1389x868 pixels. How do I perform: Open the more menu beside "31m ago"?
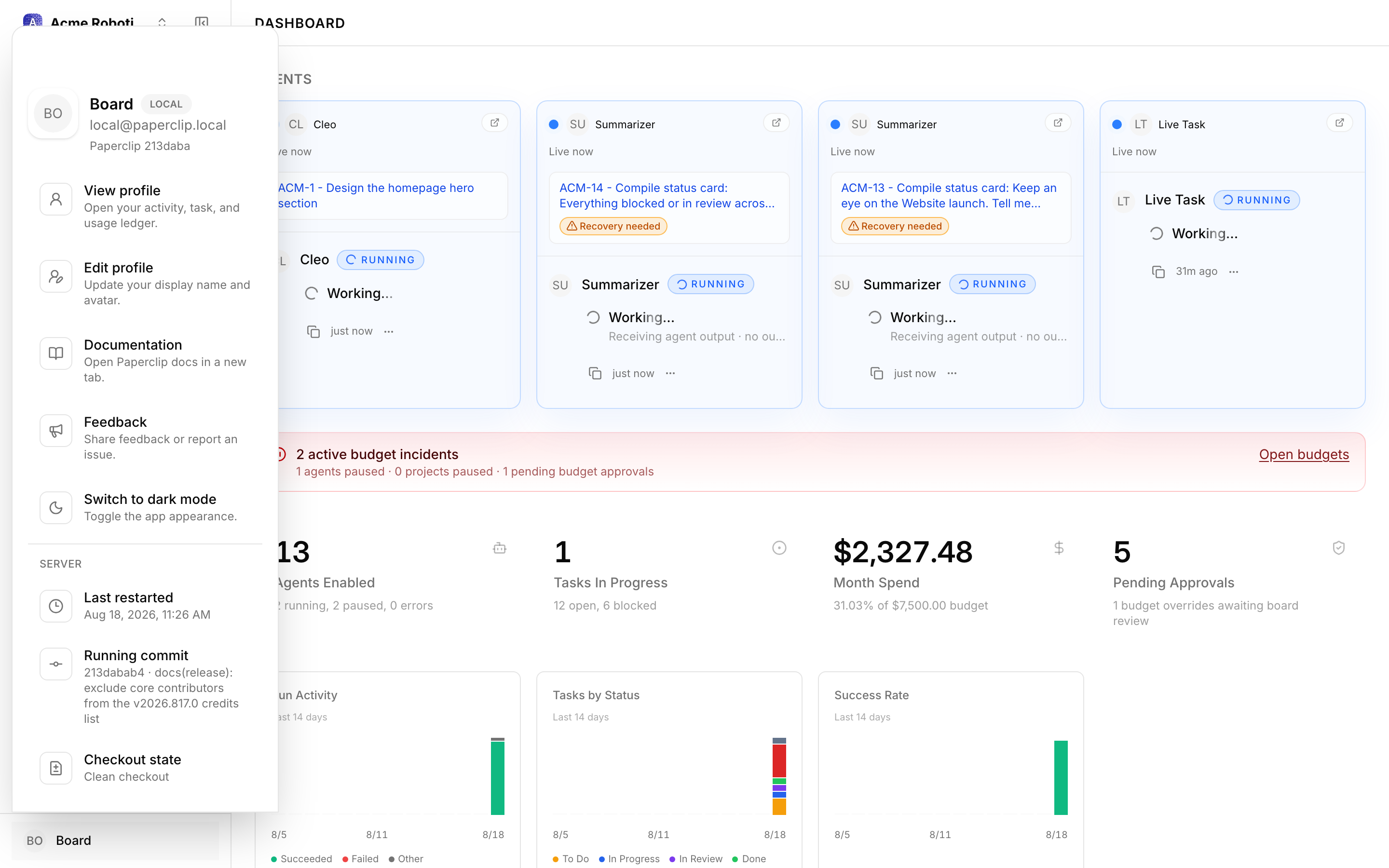point(1234,271)
